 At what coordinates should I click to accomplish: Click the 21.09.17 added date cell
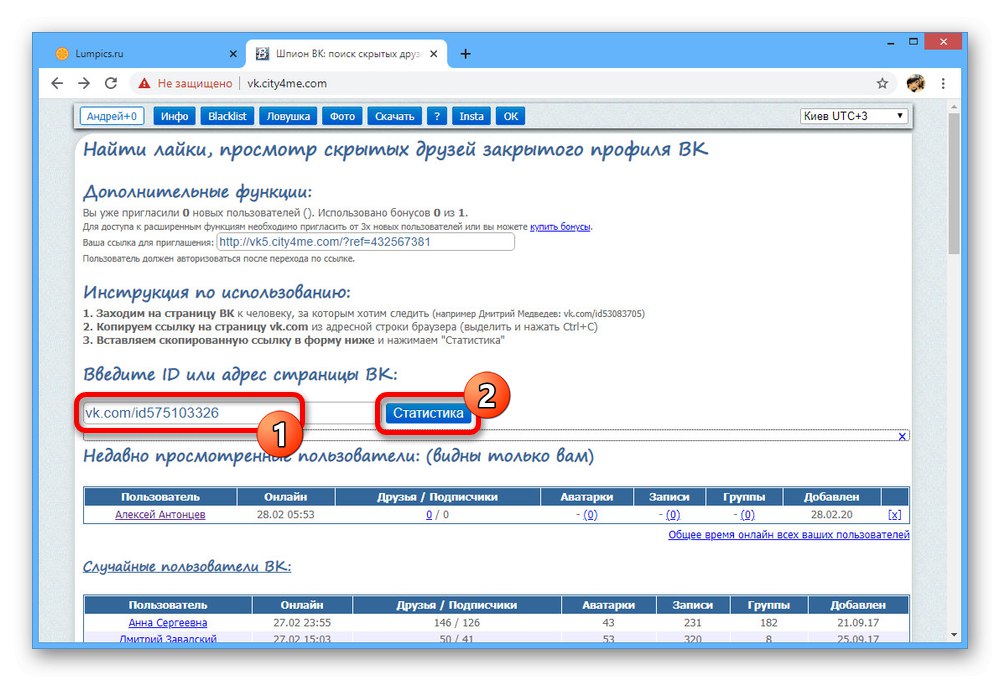pos(858,622)
